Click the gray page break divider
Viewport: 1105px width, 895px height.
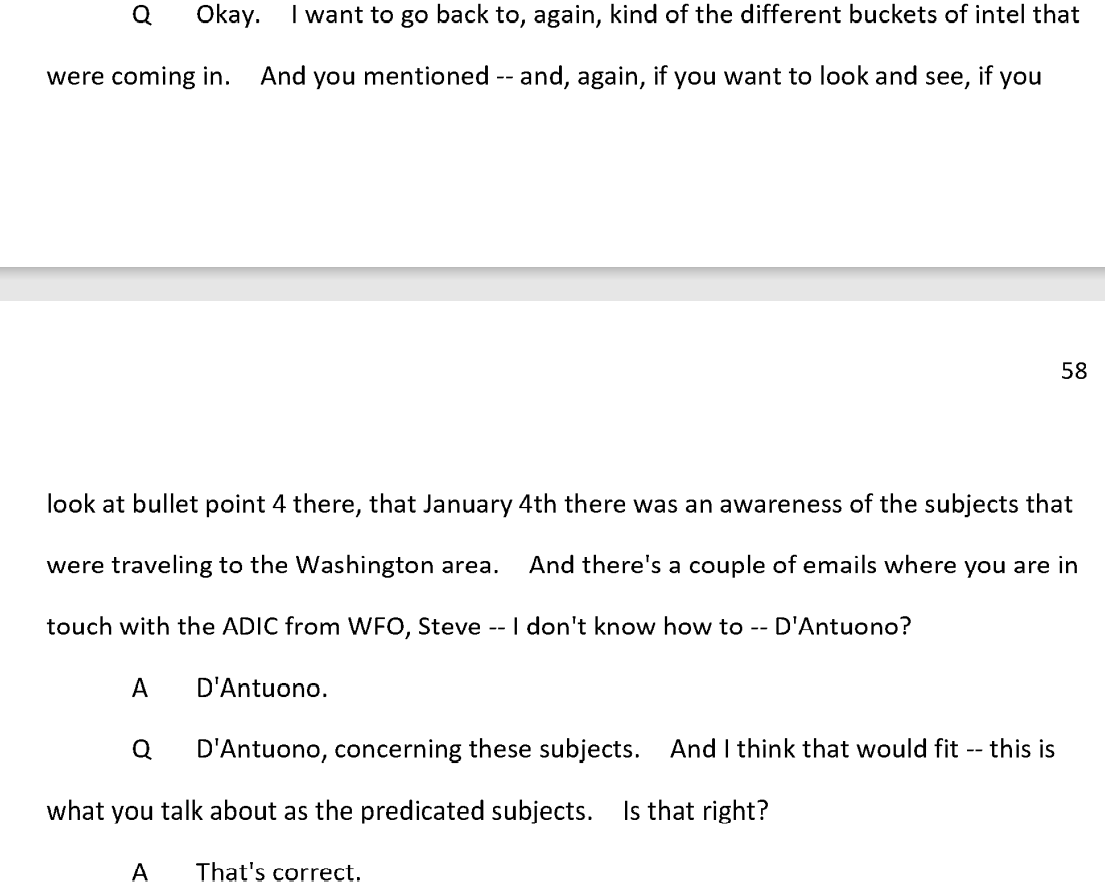pos(552,284)
